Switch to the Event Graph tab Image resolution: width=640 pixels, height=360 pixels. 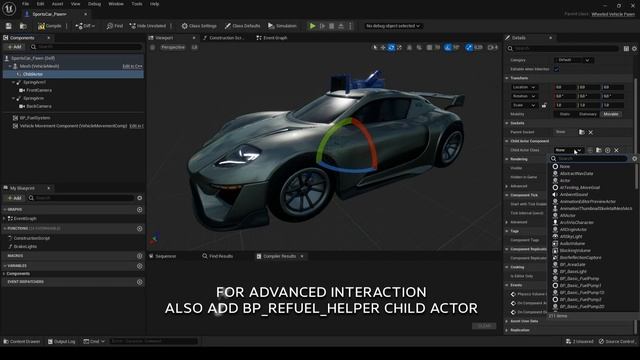point(272,38)
